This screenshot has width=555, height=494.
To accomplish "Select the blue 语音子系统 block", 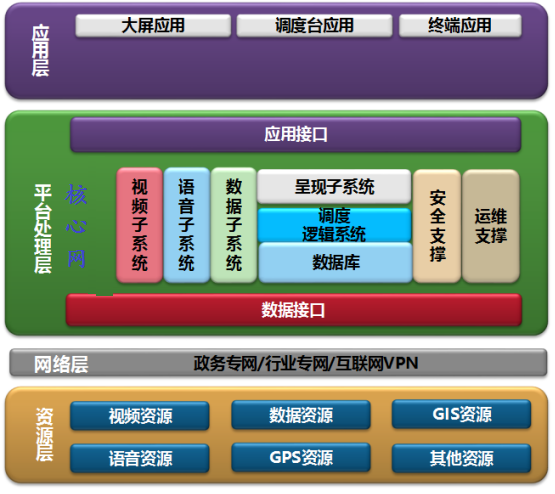I will 187,225.
